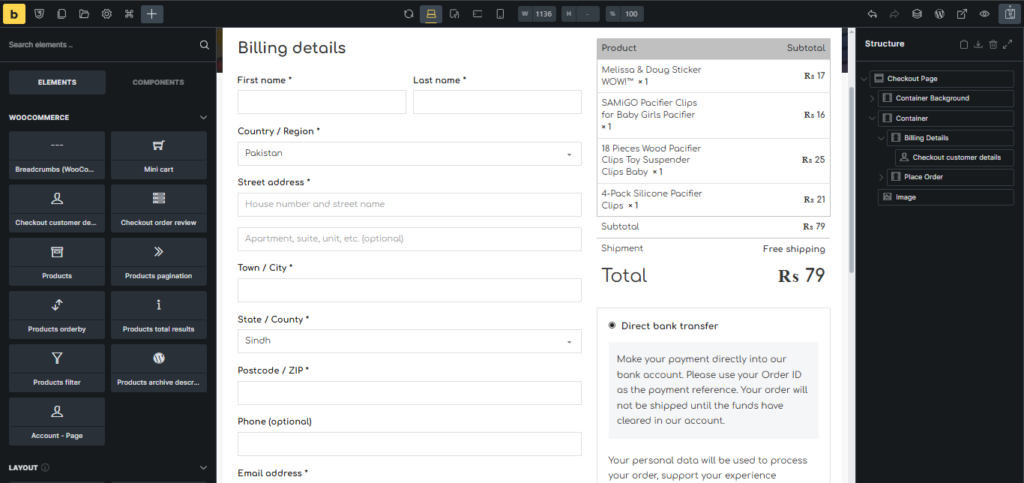Screen dimensions: 1024x483
Task: Open the Country / Region dropdown
Action: coord(409,154)
